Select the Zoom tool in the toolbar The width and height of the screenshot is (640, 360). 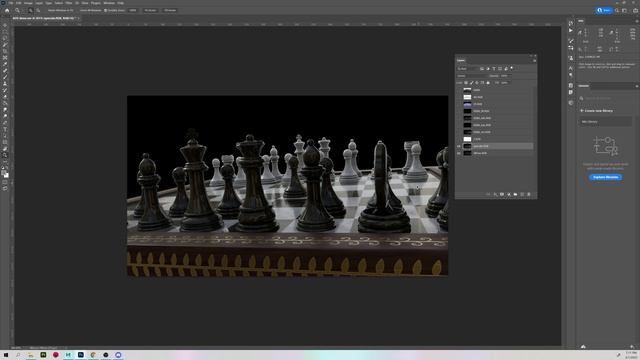click(x=5, y=155)
